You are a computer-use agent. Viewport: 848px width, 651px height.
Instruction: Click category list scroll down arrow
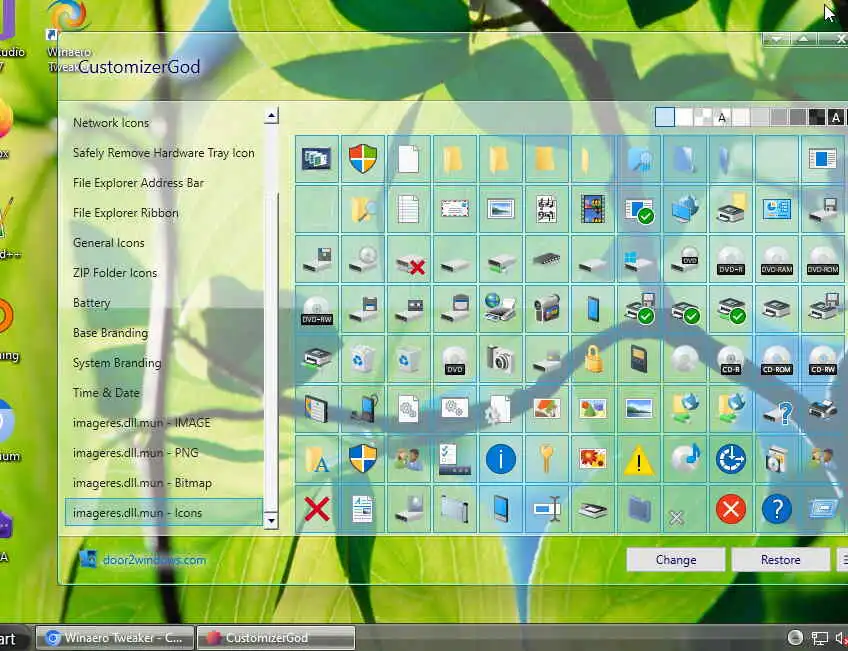(271, 520)
